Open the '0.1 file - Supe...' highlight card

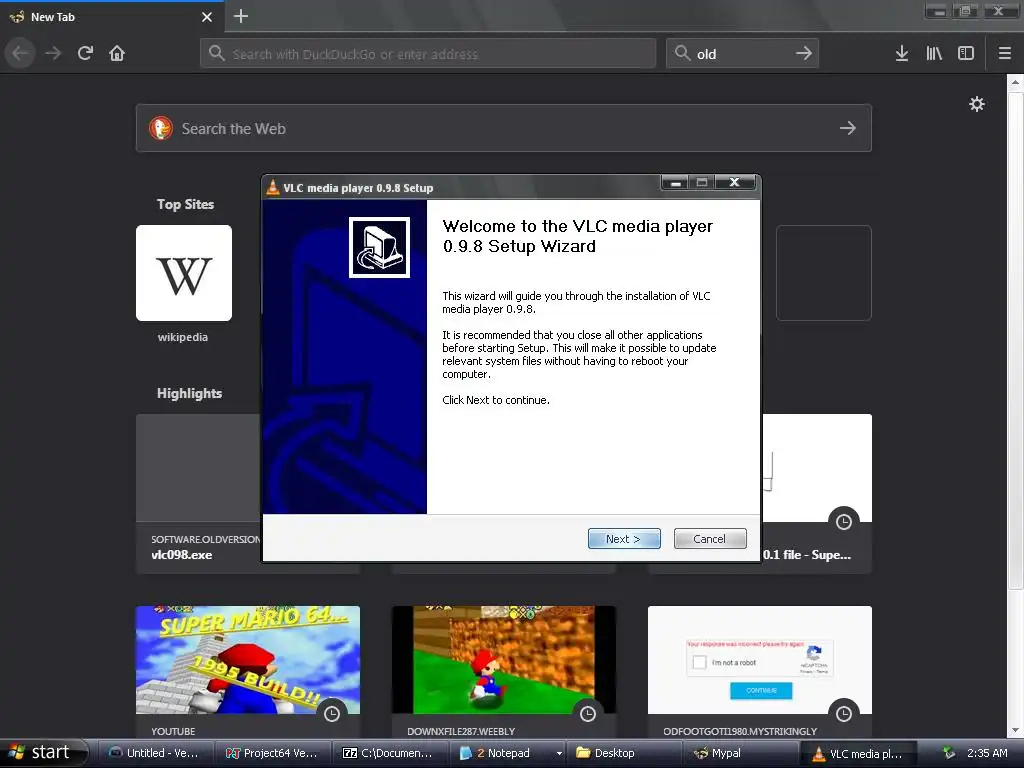[816, 494]
